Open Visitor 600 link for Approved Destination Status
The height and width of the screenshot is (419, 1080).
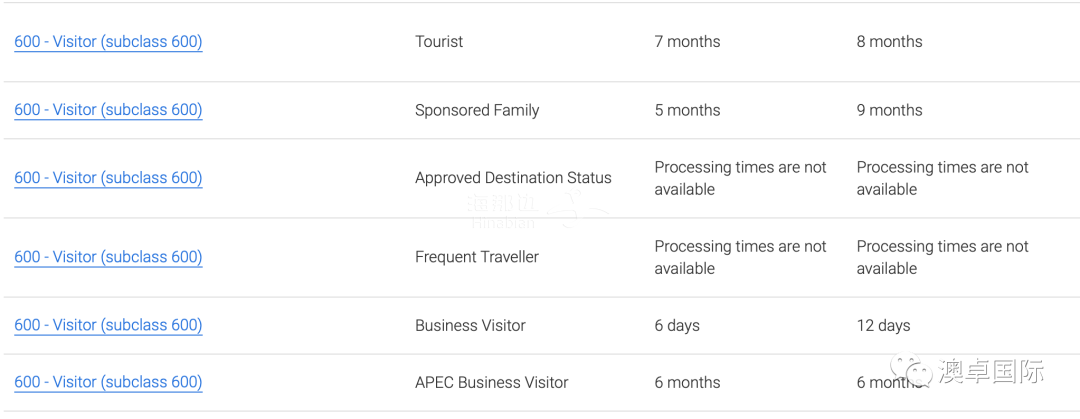coord(108,178)
